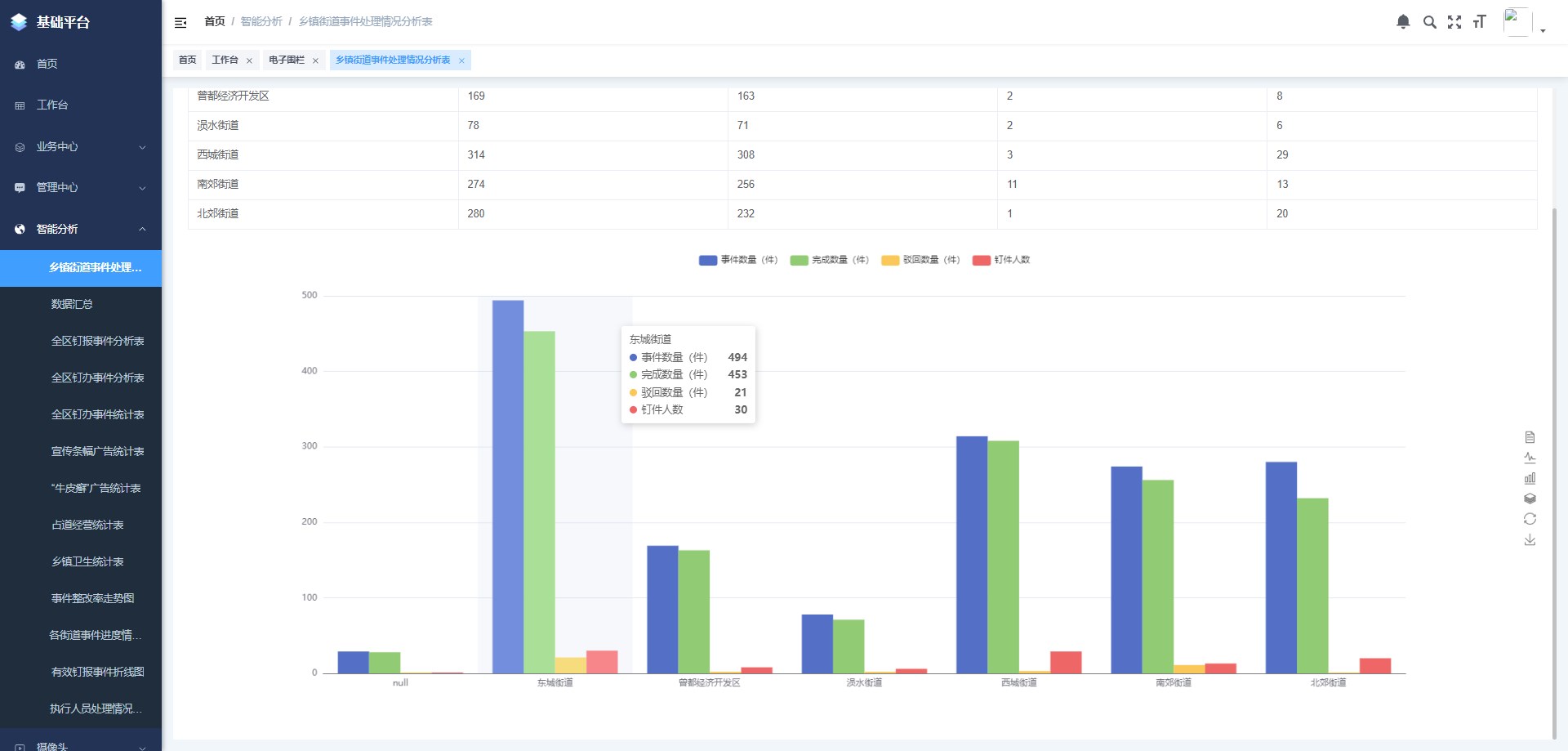This screenshot has width=1568, height=751.
Task: Expand the 管理中心 menu chevron
Action: [x=142, y=188]
